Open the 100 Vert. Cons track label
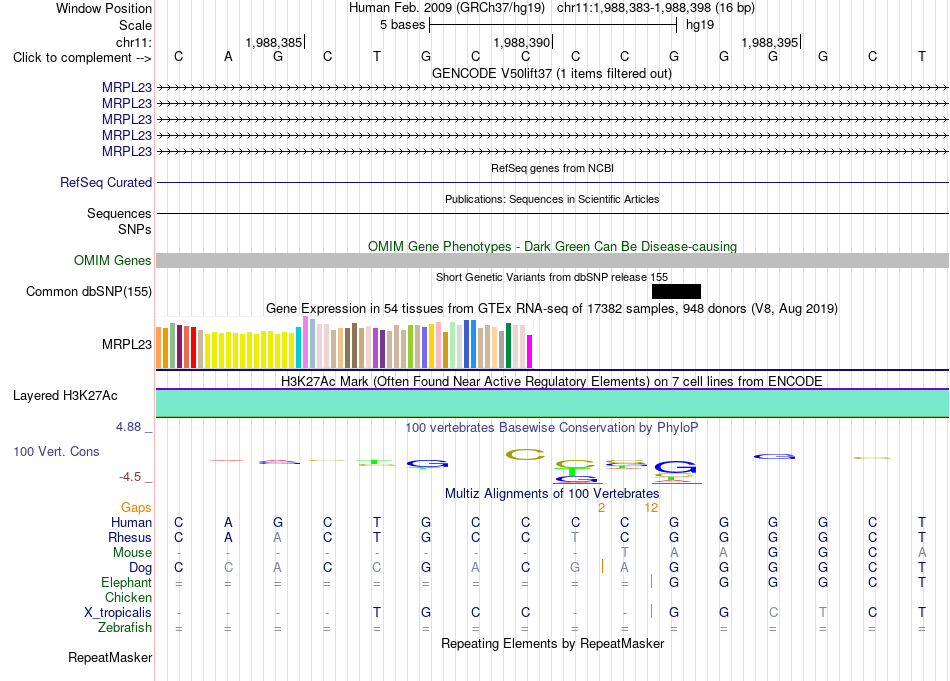This screenshot has height=681, width=950. click(x=56, y=451)
